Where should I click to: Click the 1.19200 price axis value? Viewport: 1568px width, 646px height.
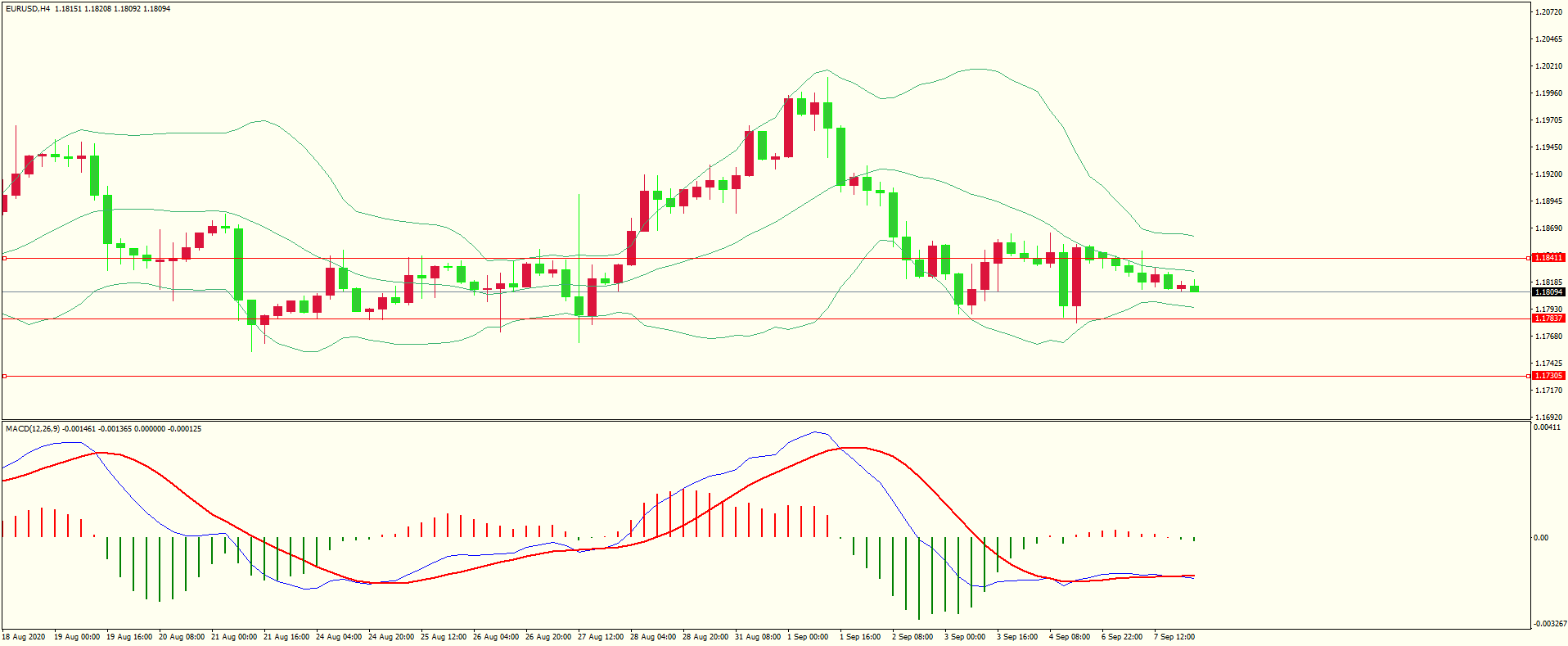pos(1549,174)
